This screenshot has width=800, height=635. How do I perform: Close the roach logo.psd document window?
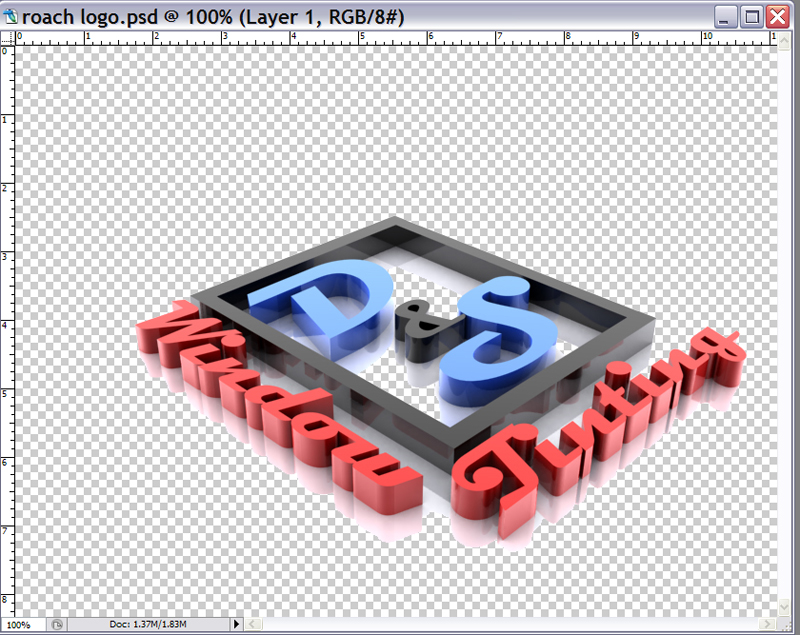point(778,17)
